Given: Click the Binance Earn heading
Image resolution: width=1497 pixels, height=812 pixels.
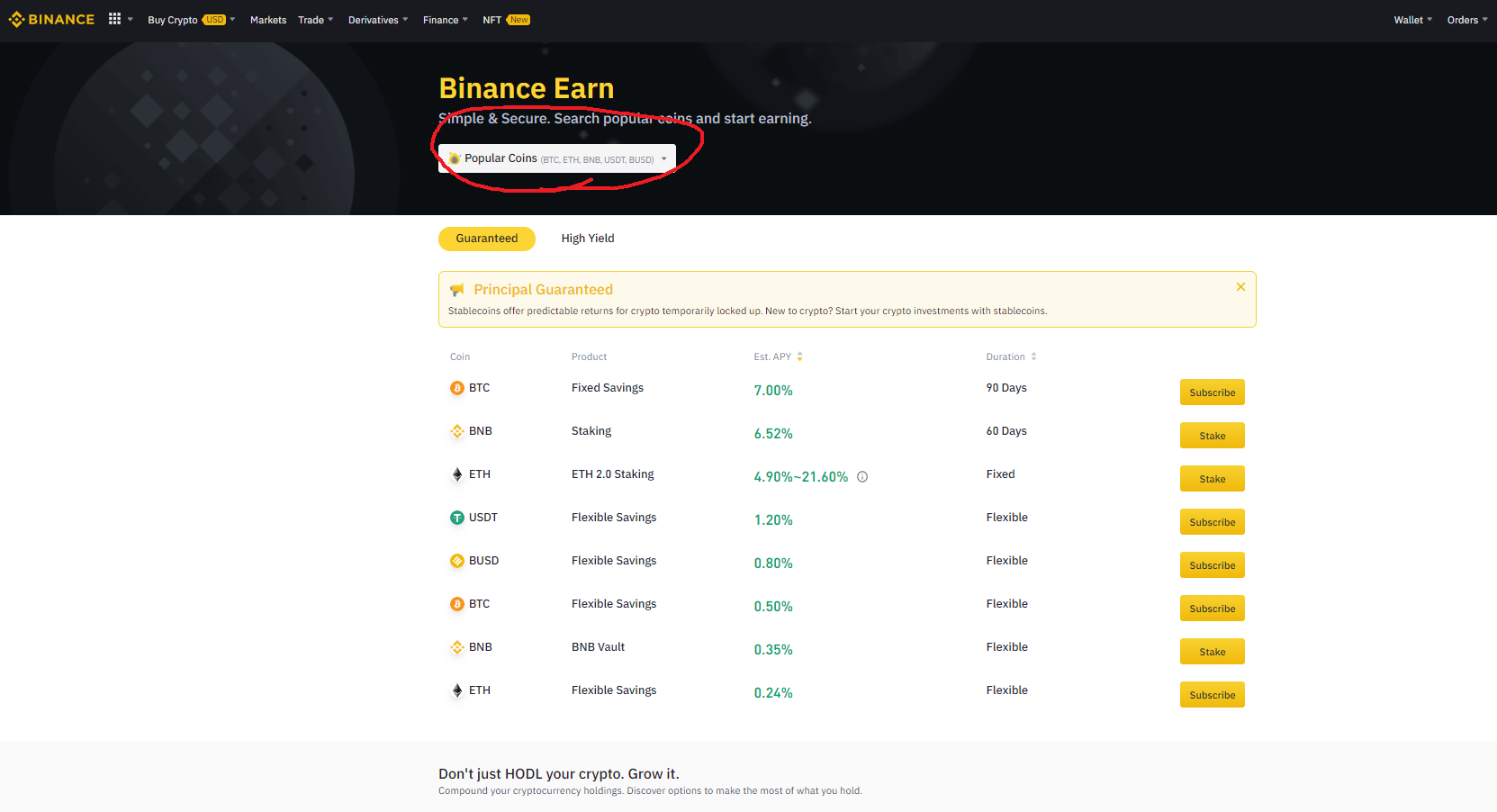Looking at the screenshot, I should (527, 88).
